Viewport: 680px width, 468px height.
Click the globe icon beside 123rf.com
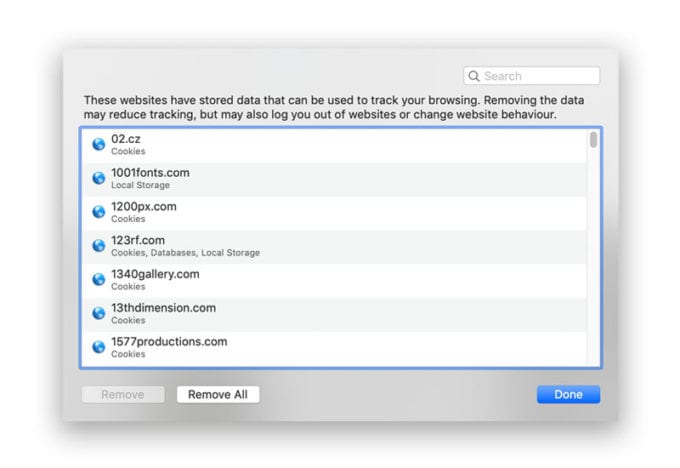99,245
